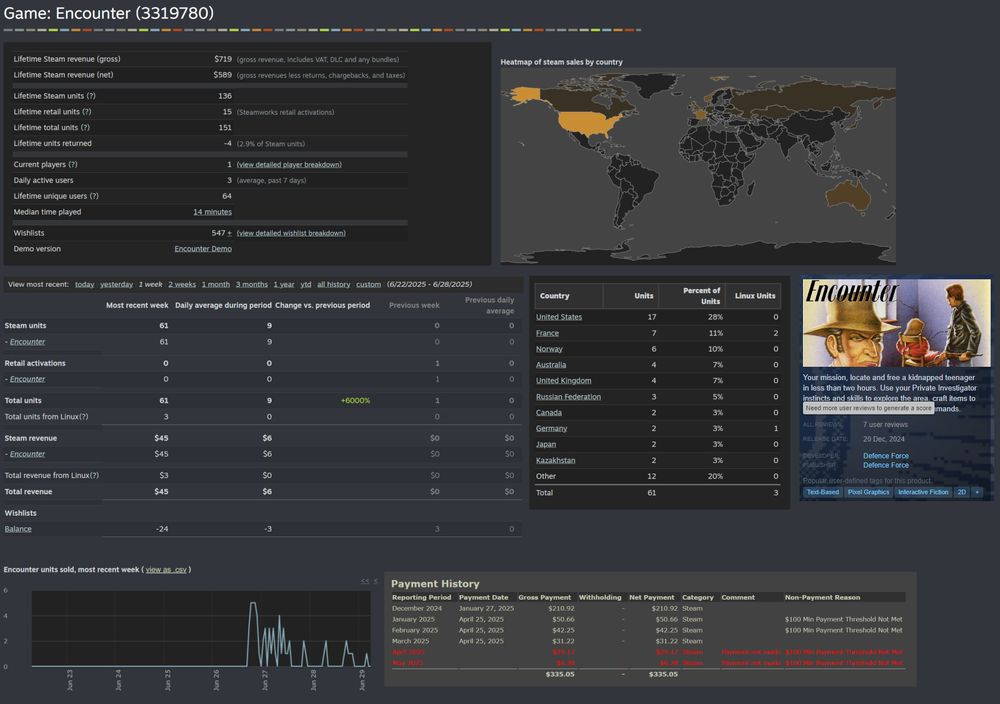1000x704 pixels.
Task: Click the Encounter link under Steam revenue
Action: (x=27, y=454)
